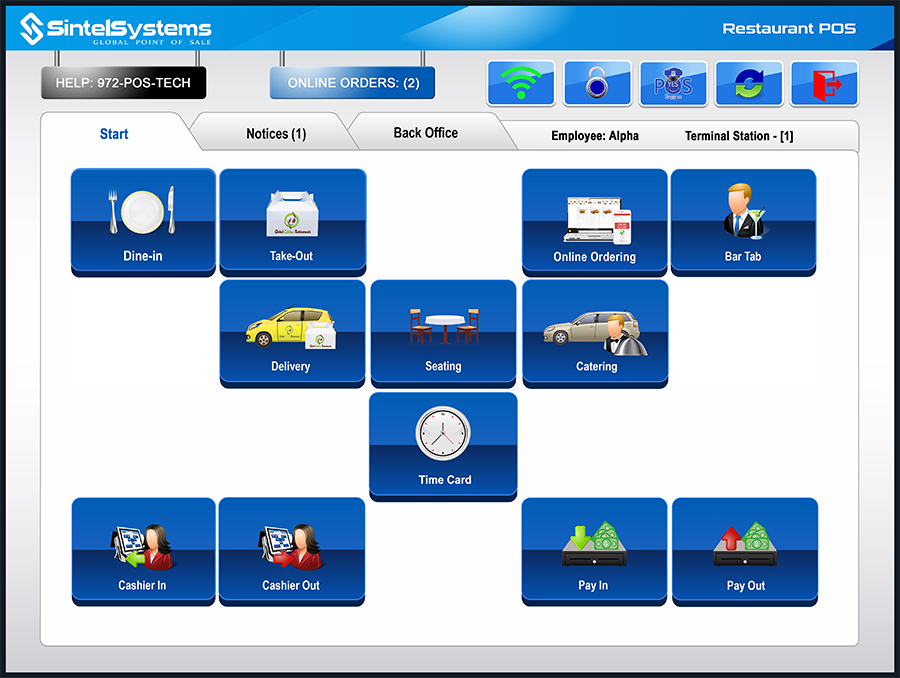This screenshot has height=678, width=900.
Task: Click the green Wi-Fi status icon
Action: 520,84
